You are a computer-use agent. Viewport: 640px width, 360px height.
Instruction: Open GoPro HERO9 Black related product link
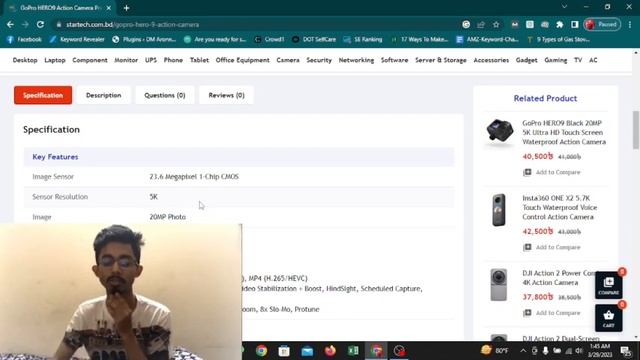coord(564,132)
